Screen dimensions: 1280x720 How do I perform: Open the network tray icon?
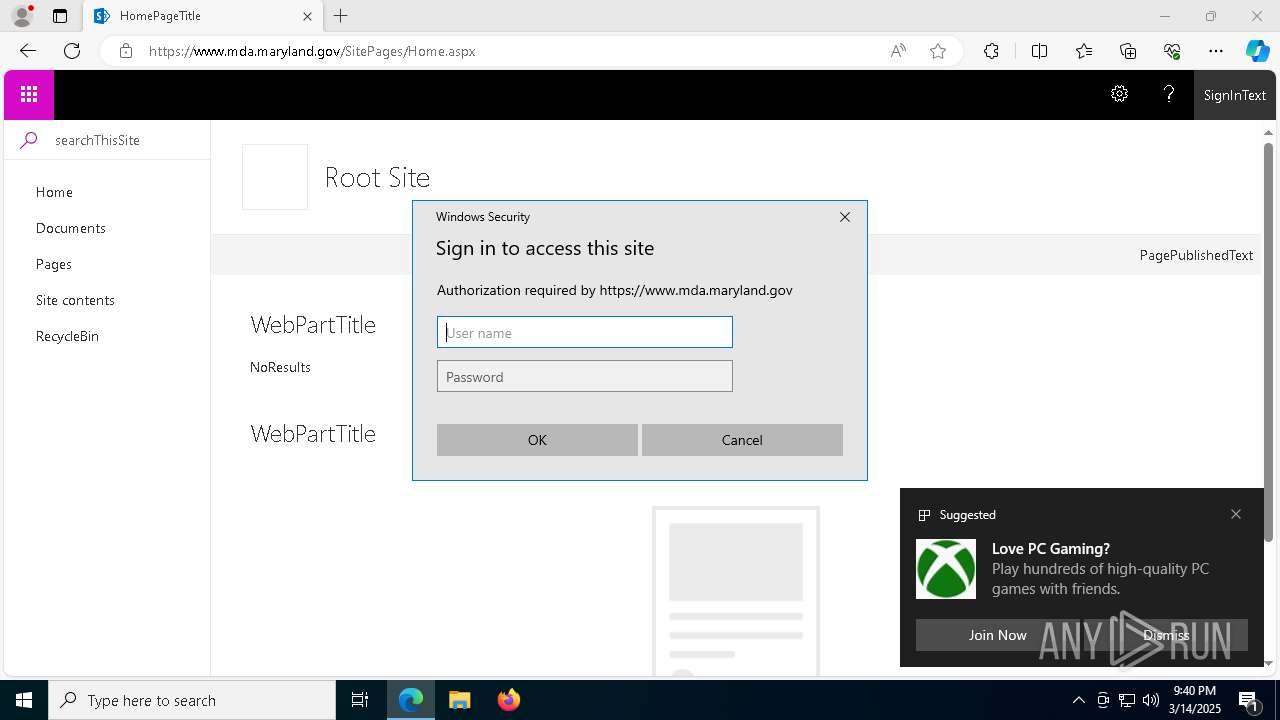[x=1127, y=700]
